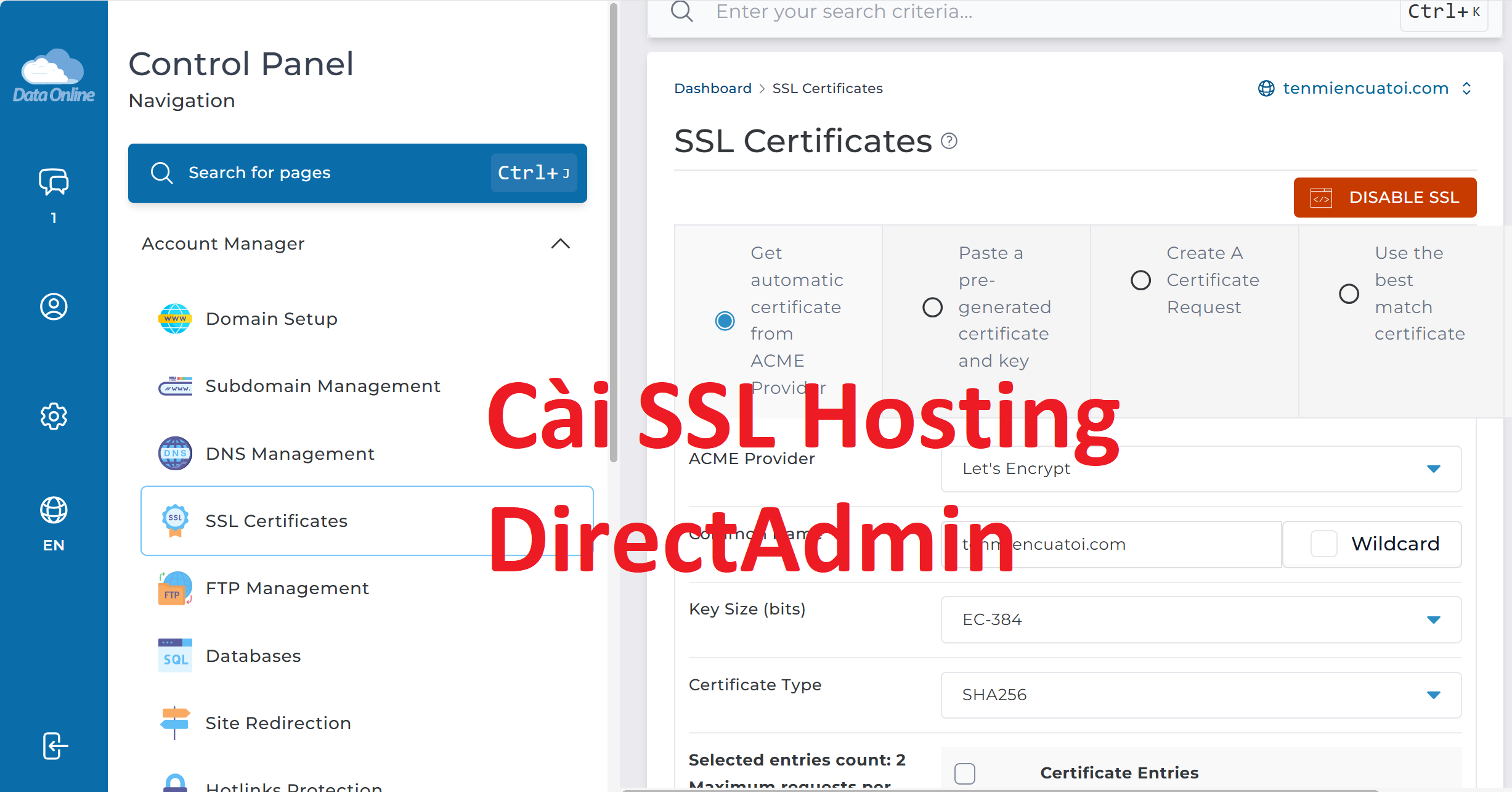The height and width of the screenshot is (792, 1512).
Task: Open the messages chat icon in sidebar
Action: (x=54, y=182)
